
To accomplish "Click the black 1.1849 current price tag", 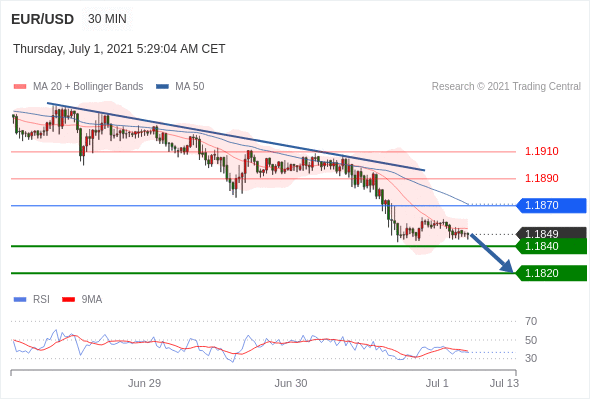I will point(552,233).
